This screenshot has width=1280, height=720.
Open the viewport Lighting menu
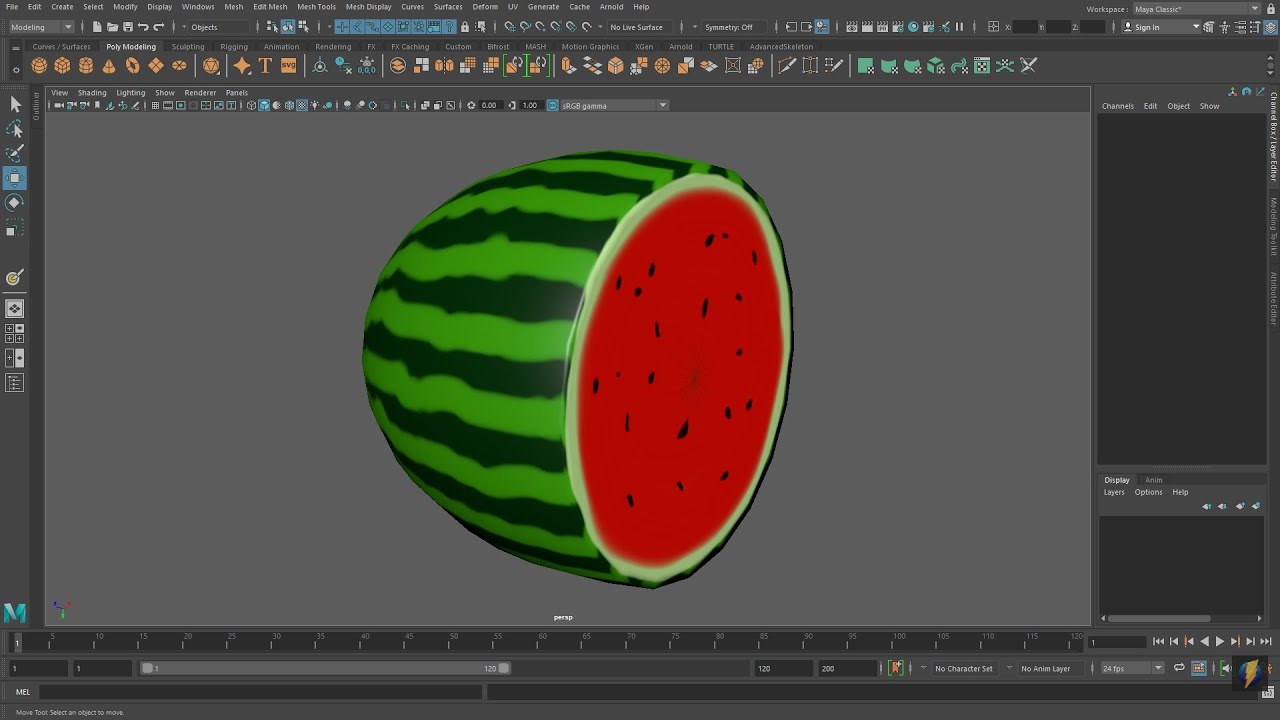131,93
